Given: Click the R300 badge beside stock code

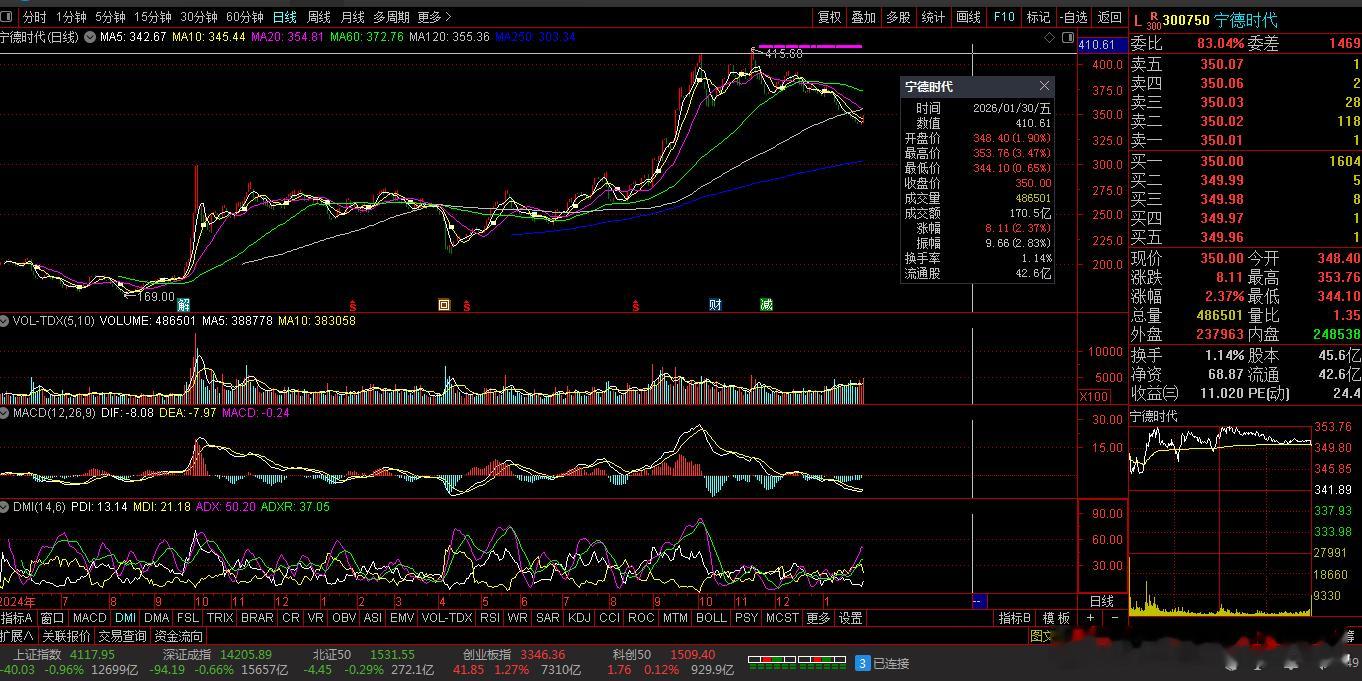Looking at the screenshot, I should pos(1153,20).
